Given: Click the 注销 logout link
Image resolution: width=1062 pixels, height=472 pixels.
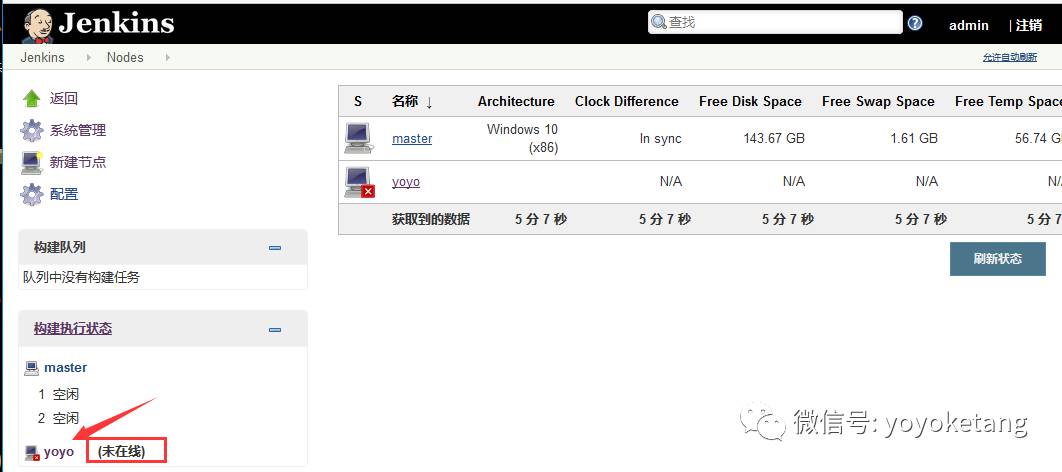Looking at the screenshot, I should click(x=1029, y=25).
